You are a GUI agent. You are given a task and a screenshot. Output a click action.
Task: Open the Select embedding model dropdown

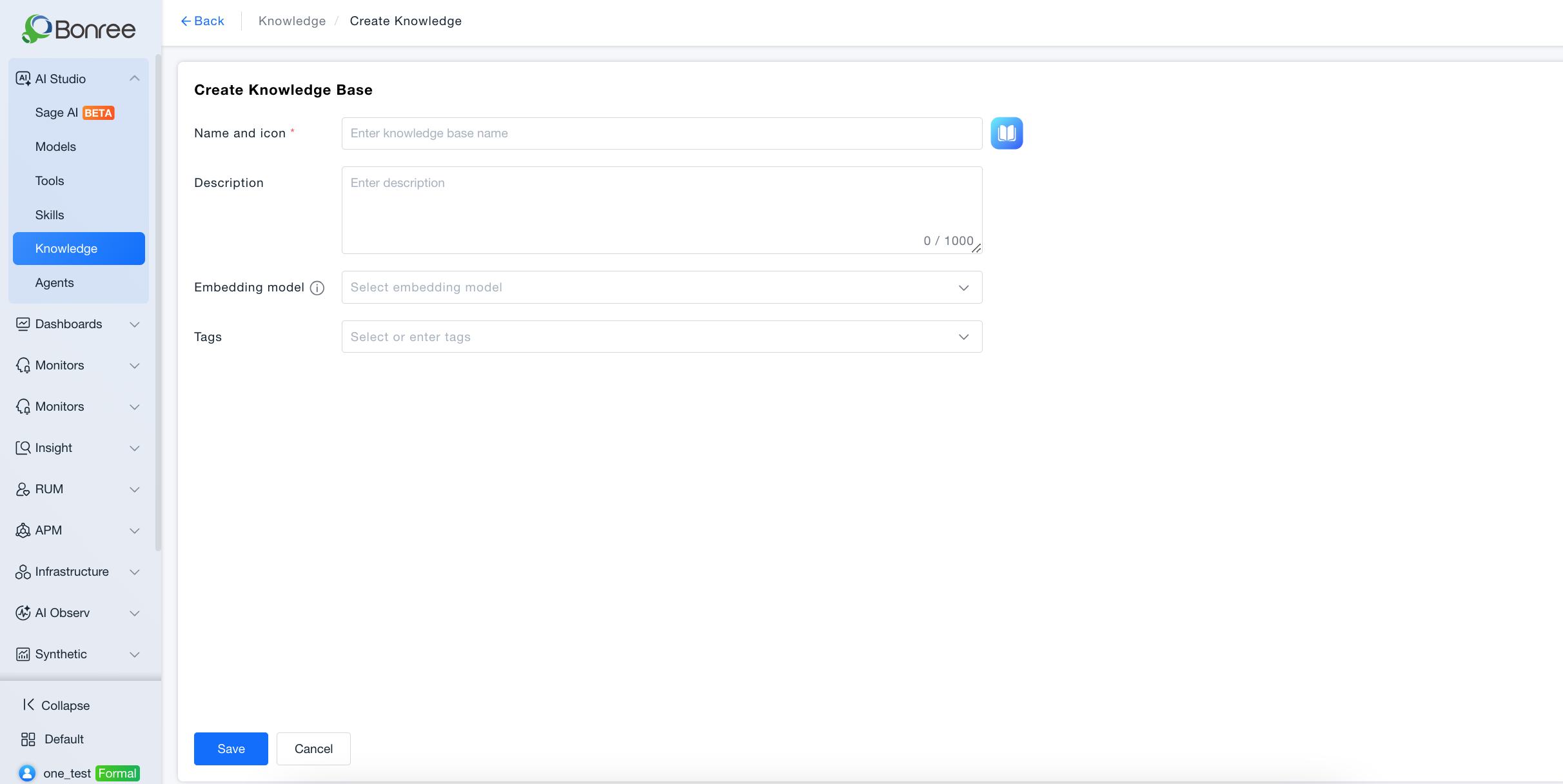pos(662,288)
